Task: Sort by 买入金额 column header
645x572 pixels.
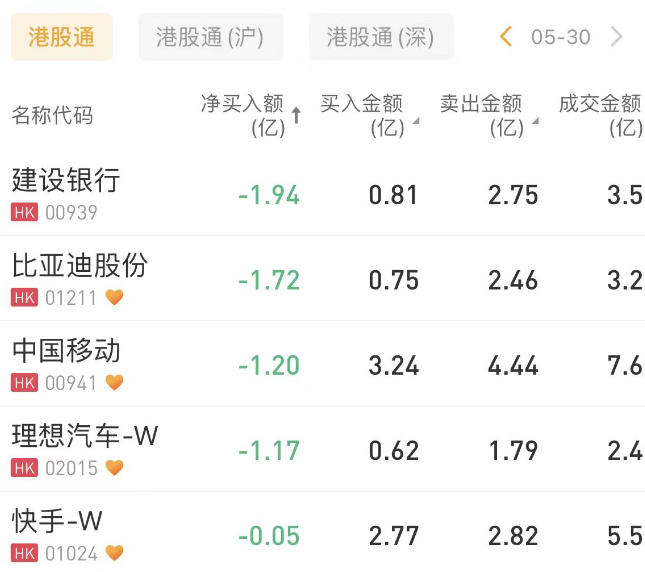Action: (367, 114)
